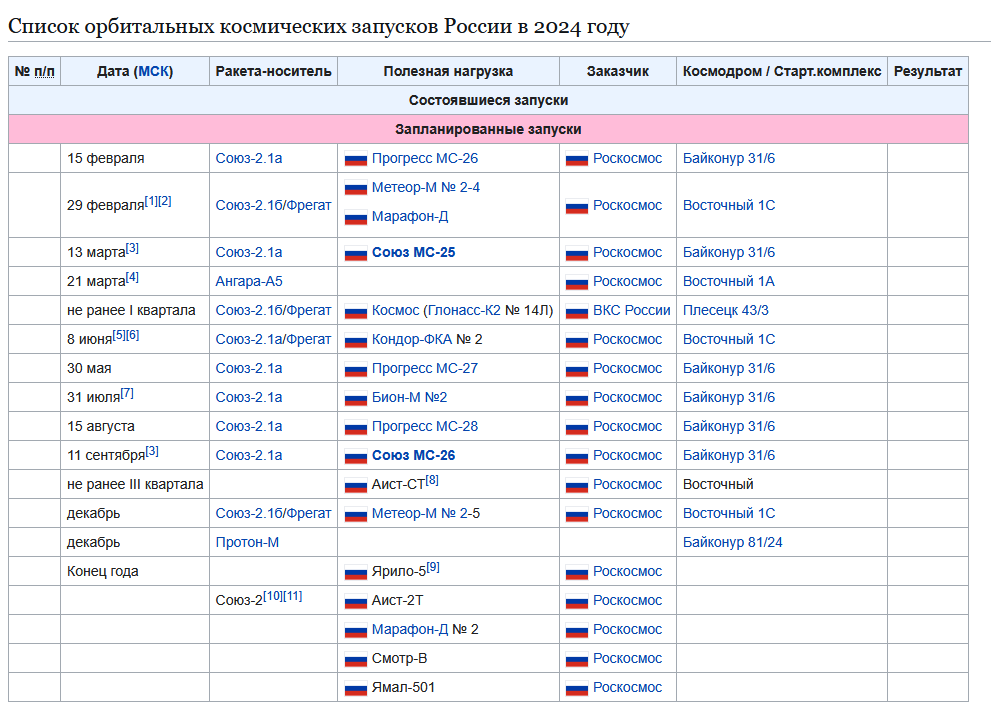
Task: Open footnote [2] beside 29 февраля
Action: (x=165, y=201)
